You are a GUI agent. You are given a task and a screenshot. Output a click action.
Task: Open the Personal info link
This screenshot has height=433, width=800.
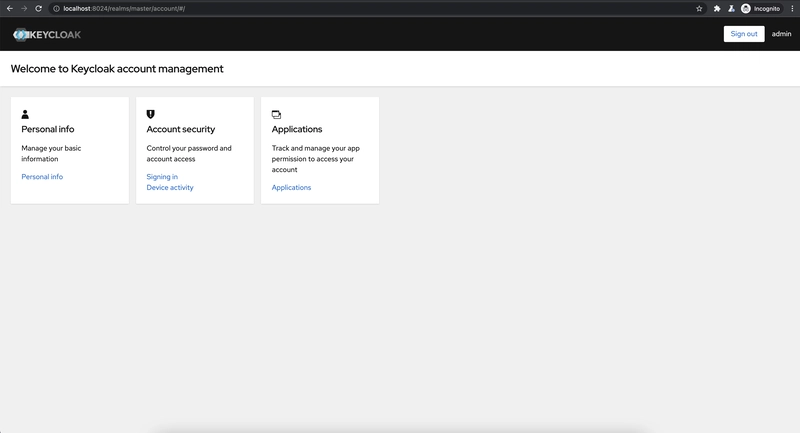coord(42,177)
